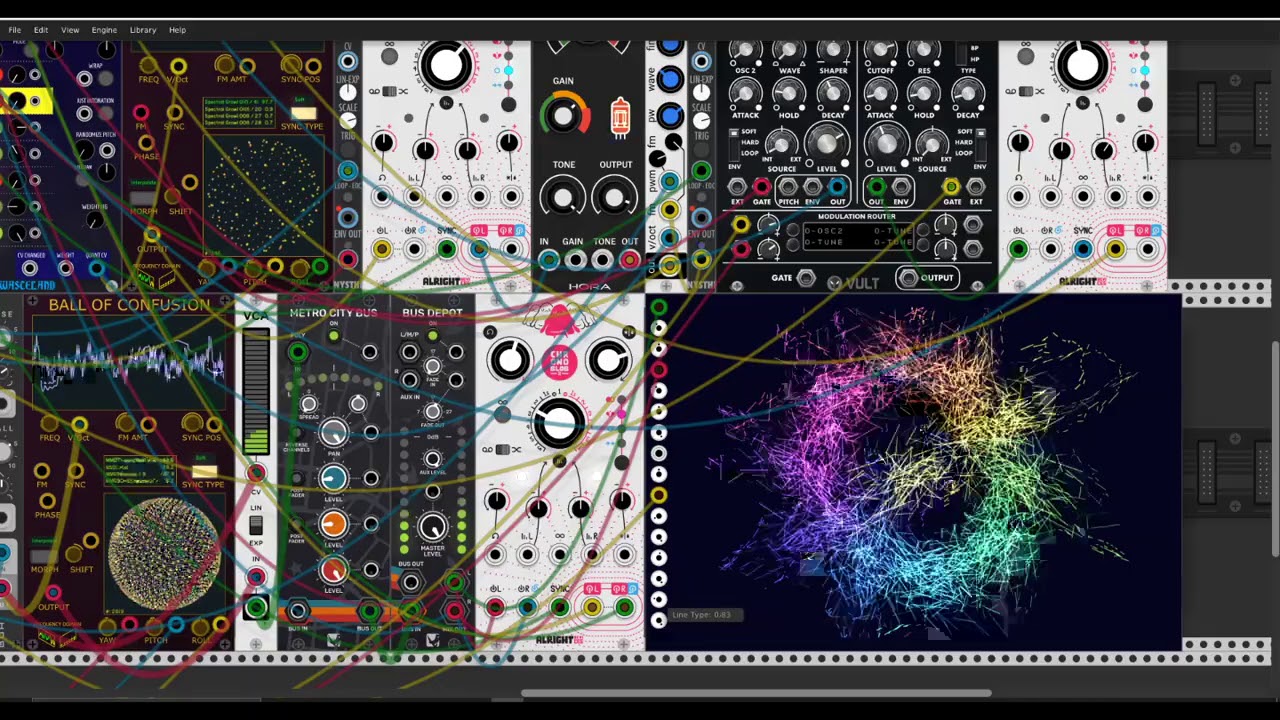This screenshot has width=1280, height=720.
Task: Click the OUTPUT jack on Ball of Confusion
Action: (53, 594)
